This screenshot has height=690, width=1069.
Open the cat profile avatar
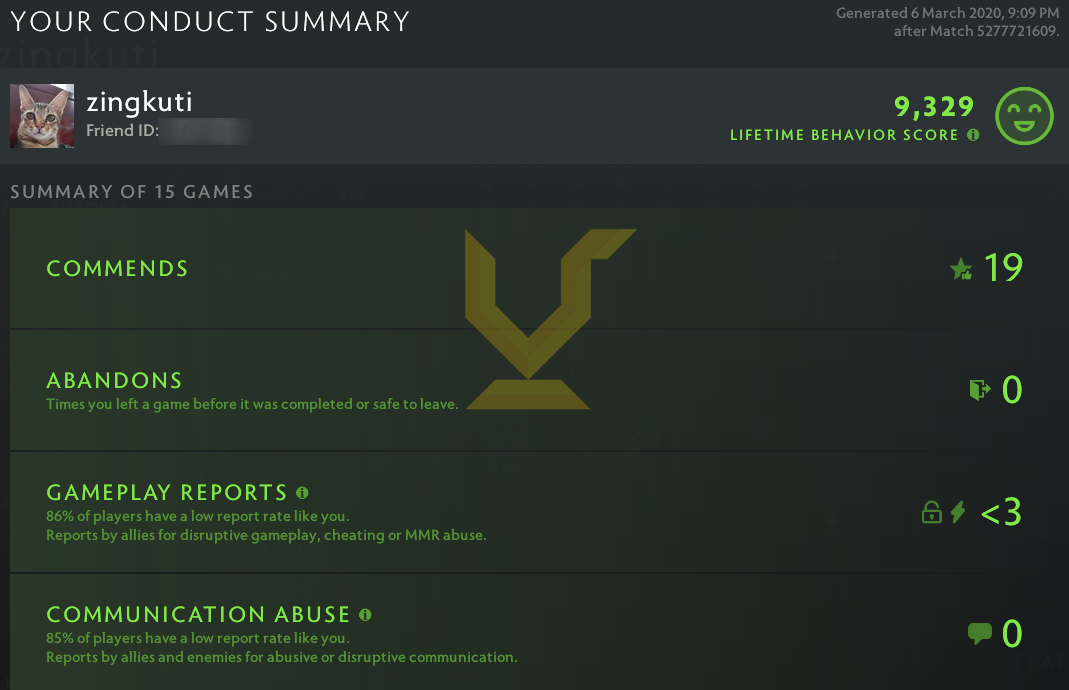tap(42, 115)
